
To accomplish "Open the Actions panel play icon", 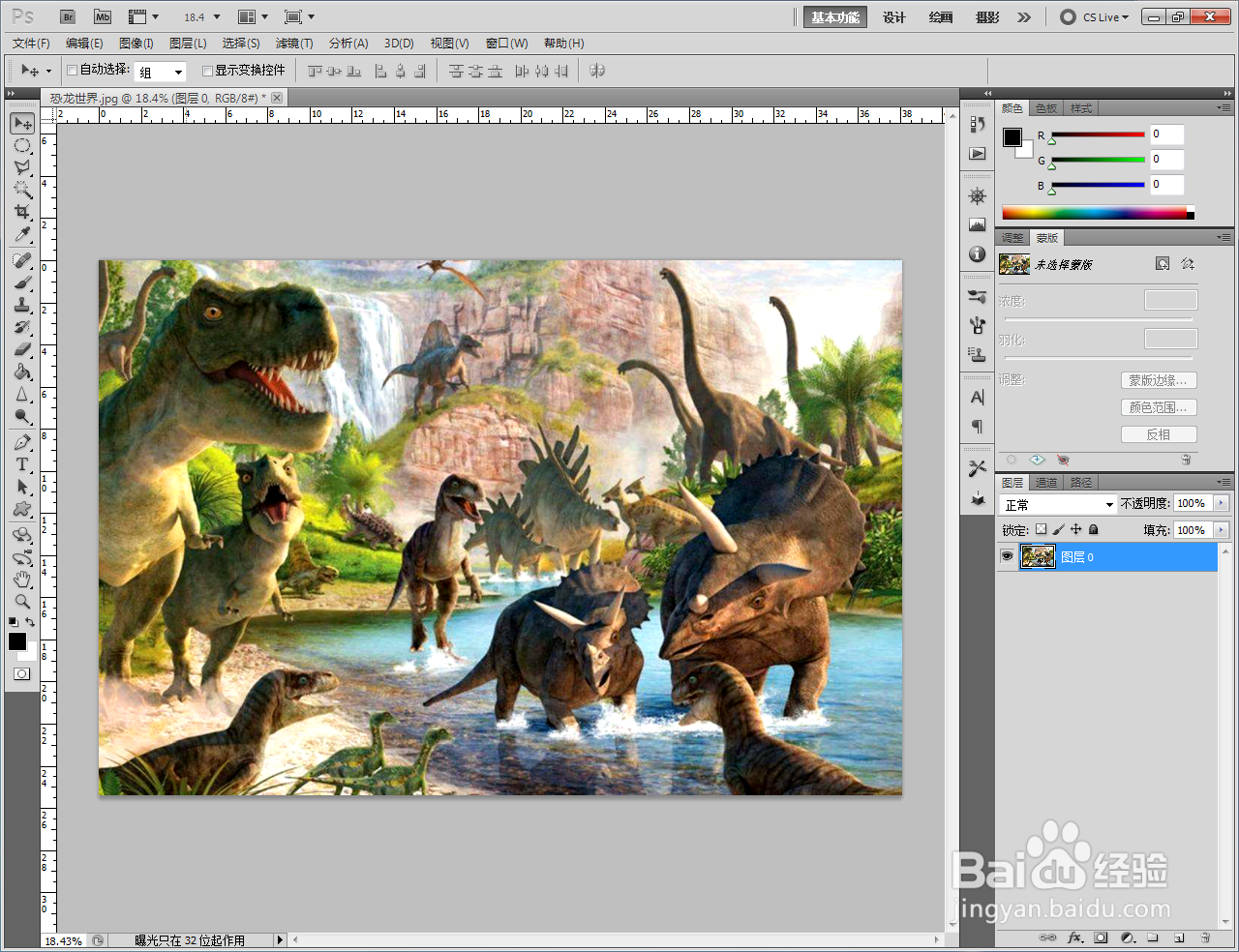I will point(978,154).
